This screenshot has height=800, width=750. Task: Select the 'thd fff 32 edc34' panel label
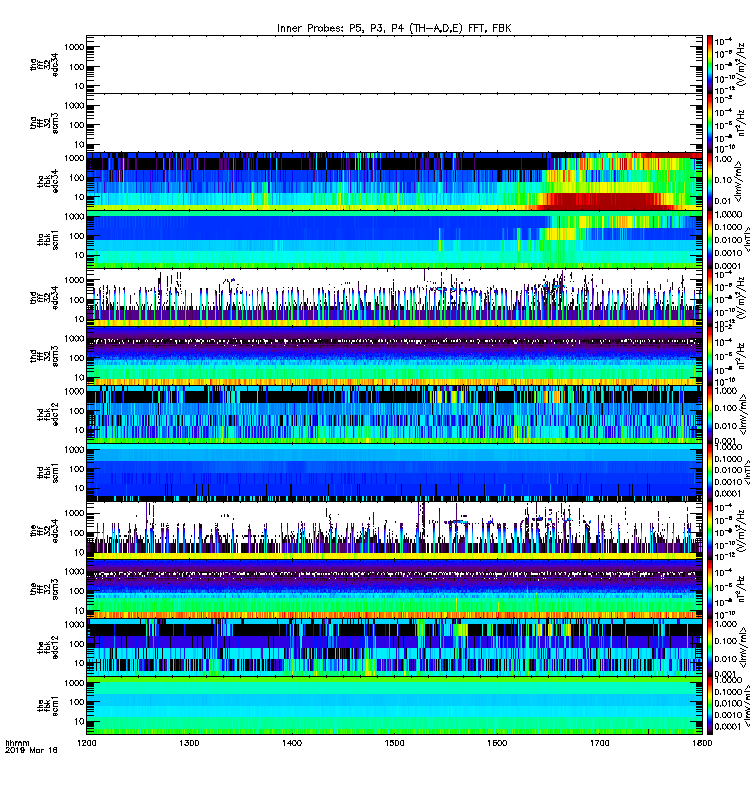point(44,297)
